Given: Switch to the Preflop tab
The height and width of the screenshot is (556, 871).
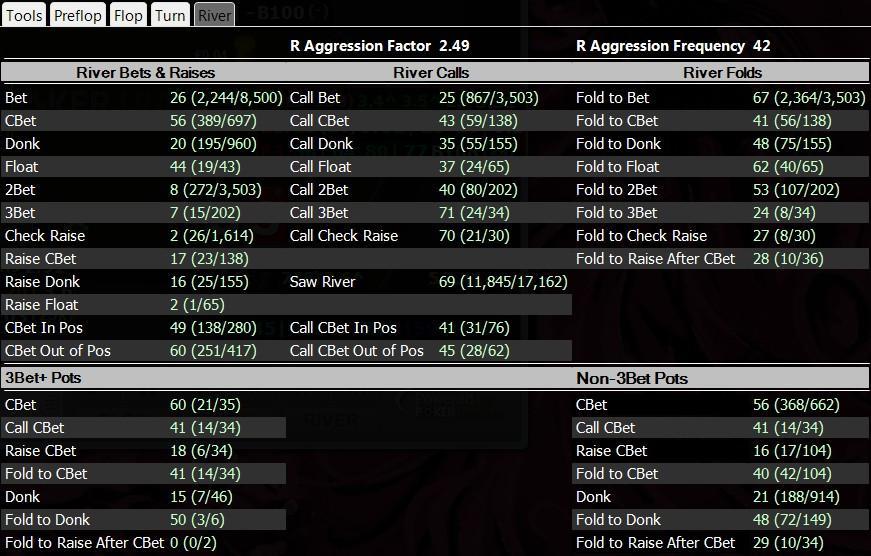Looking at the screenshot, I should (78, 14).
